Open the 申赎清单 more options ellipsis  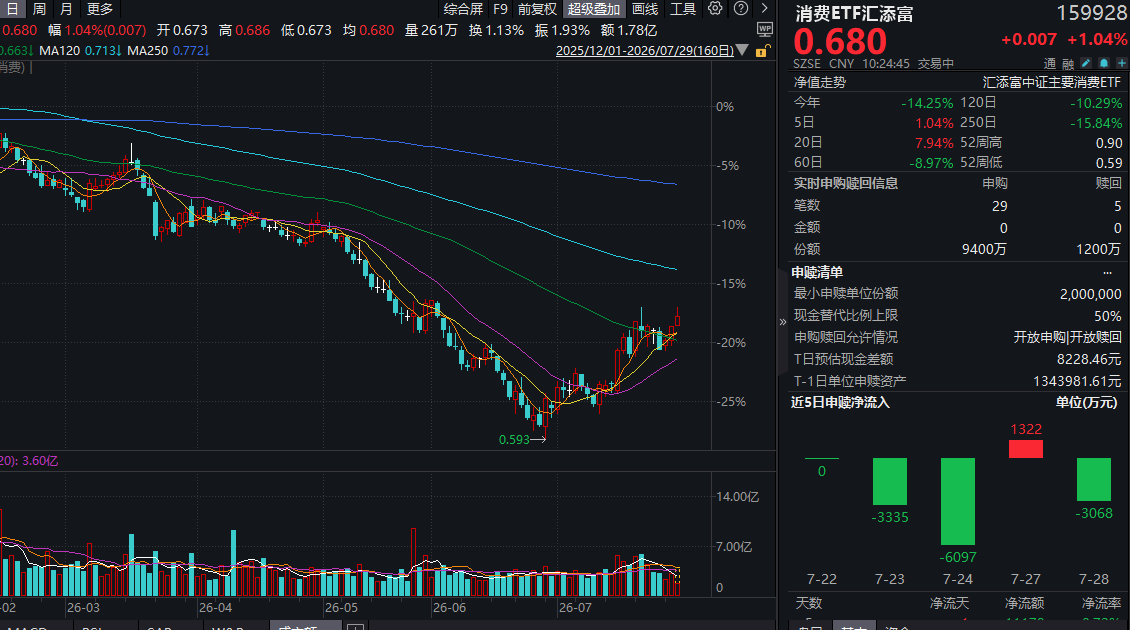coord(1108,272)
